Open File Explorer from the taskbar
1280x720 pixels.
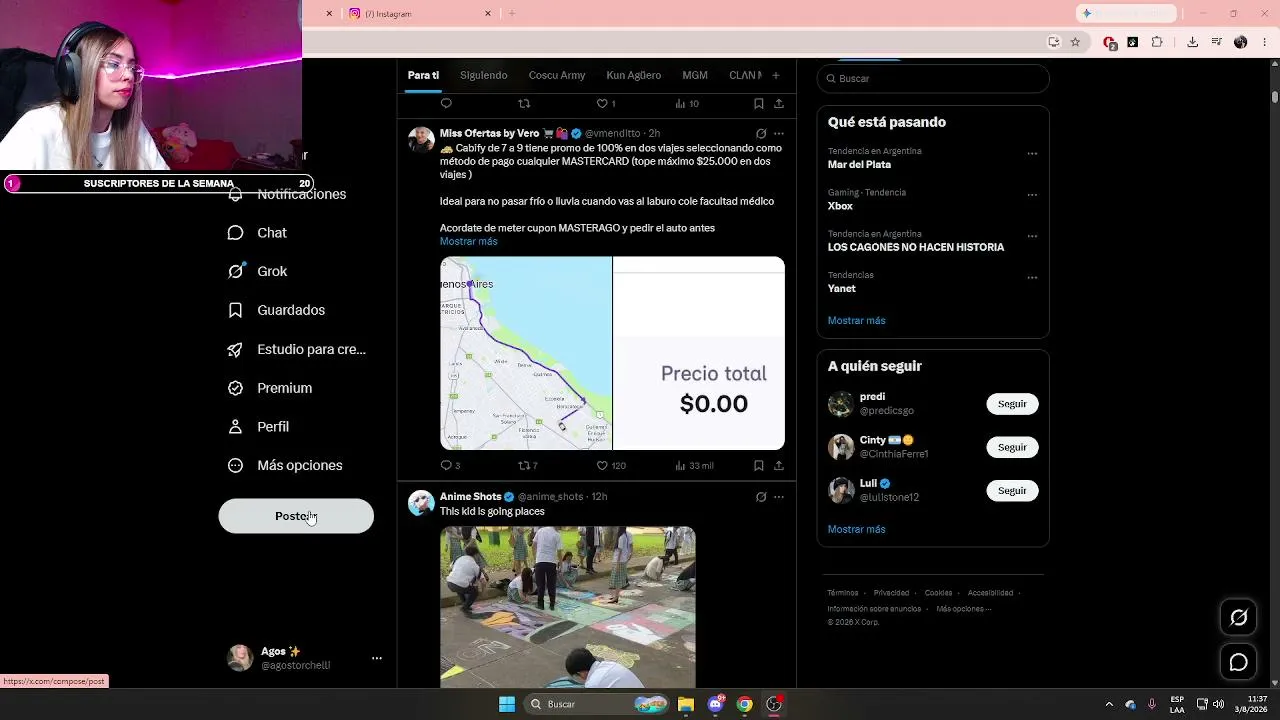[685, 704]
